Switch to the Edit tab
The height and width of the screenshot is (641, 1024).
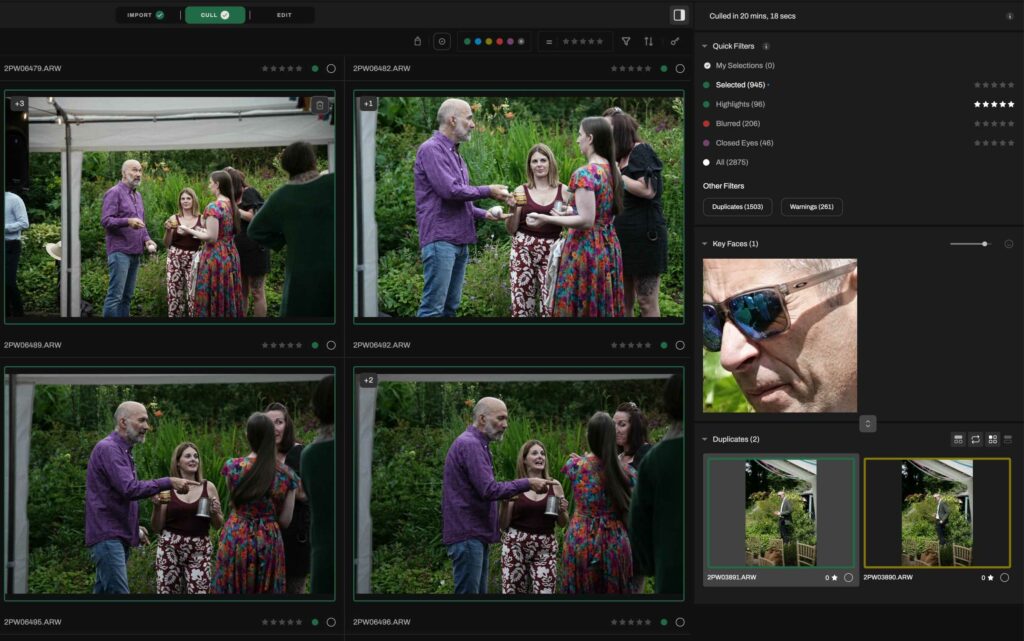coord(284,15)
